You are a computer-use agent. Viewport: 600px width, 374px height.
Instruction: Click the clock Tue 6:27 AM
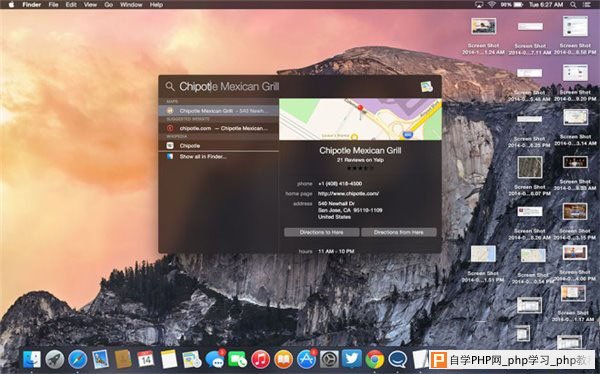click(546, 5)
